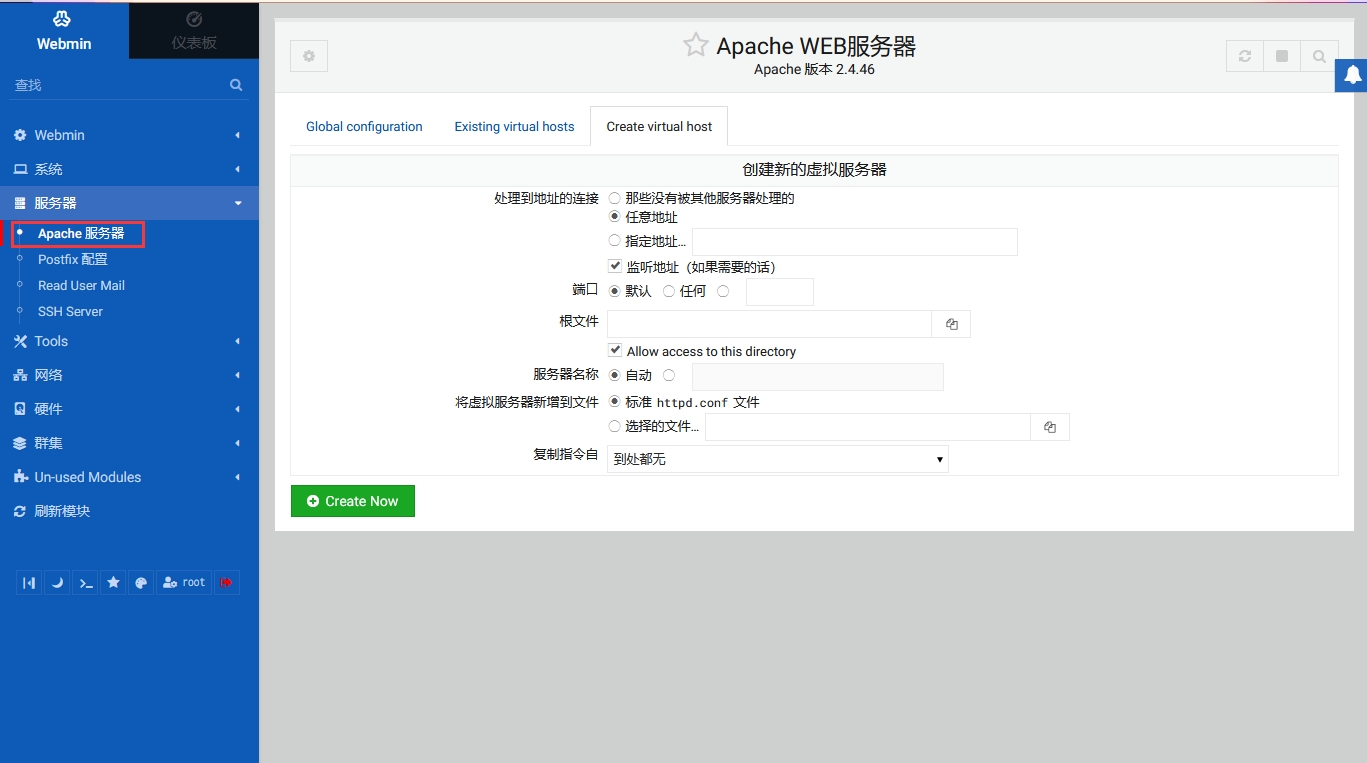Switch to the Existing virtual hosts tab

(514, 127)
